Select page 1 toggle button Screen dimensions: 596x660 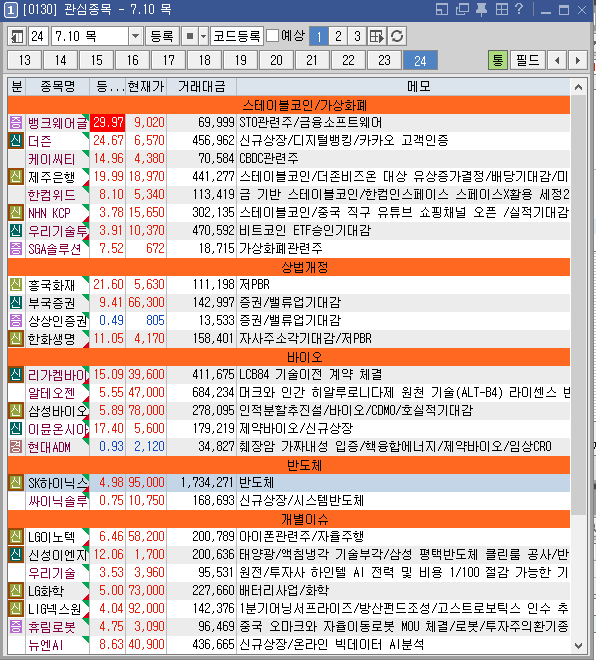[x=319, y=36]
